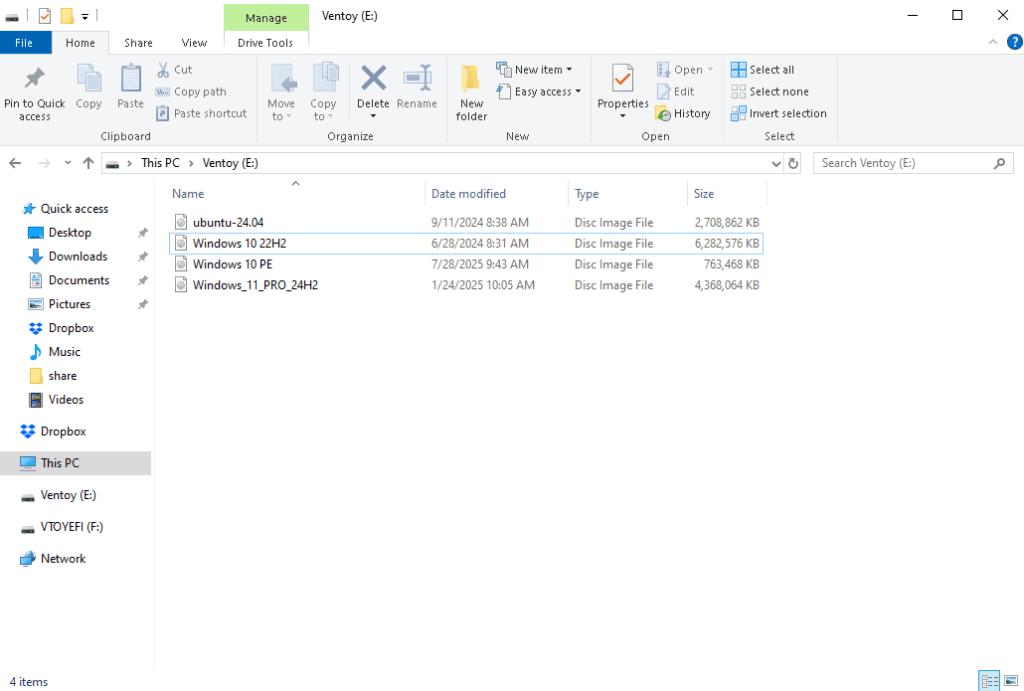Switch to Details view layout
Image resolution: width=1024 pixels, height=691 pixels.
coord(989,681)
